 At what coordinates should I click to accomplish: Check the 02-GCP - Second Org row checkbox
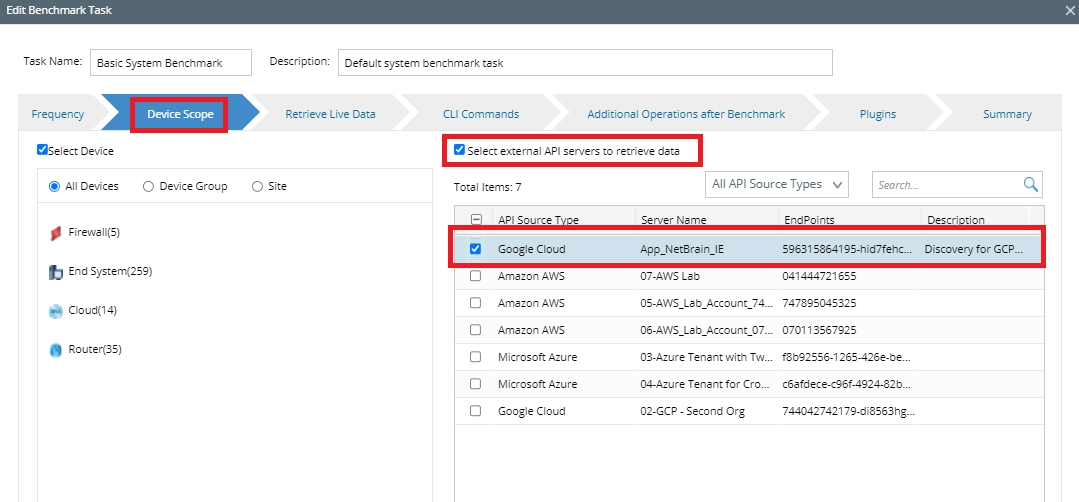pyautogui.click(x=476, y=411)
